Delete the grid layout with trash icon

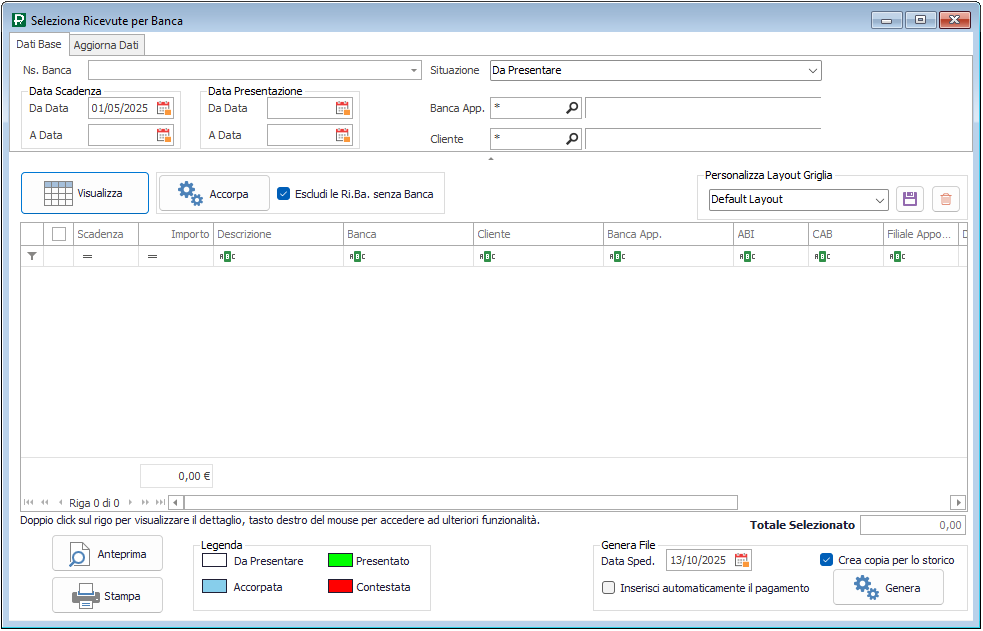tap(945, 199)
